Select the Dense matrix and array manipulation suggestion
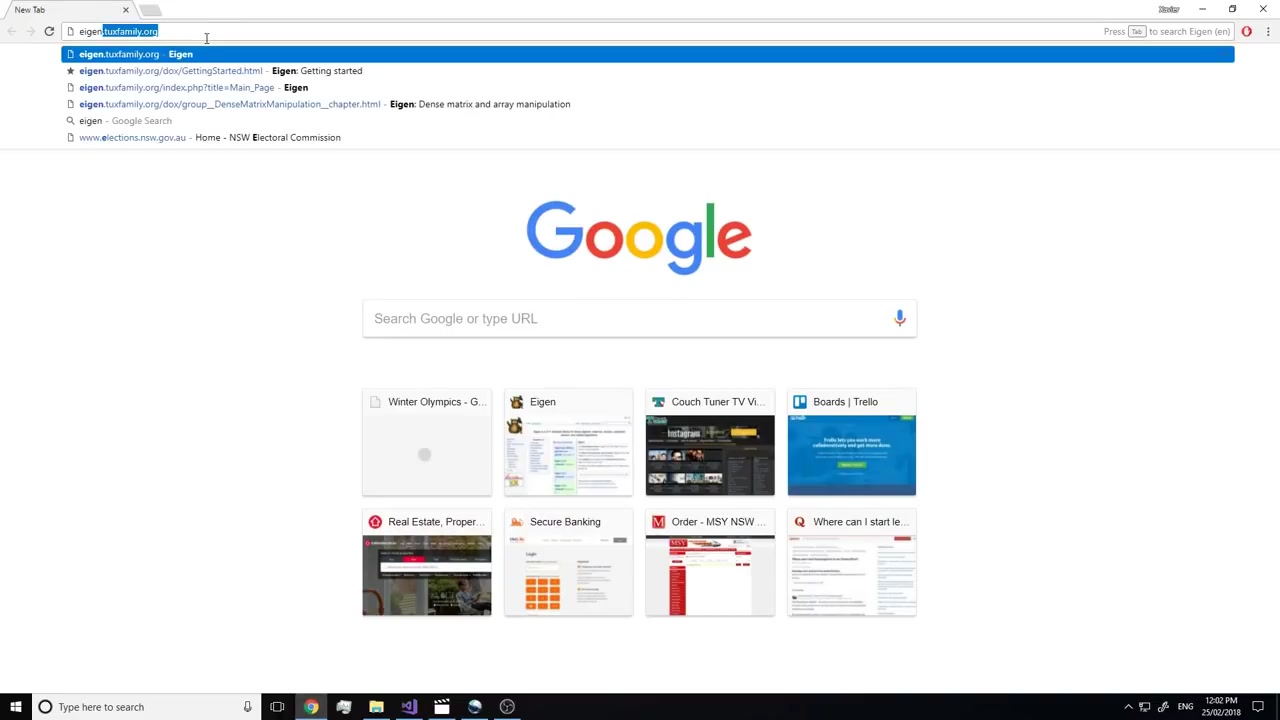 click(648, 104)
